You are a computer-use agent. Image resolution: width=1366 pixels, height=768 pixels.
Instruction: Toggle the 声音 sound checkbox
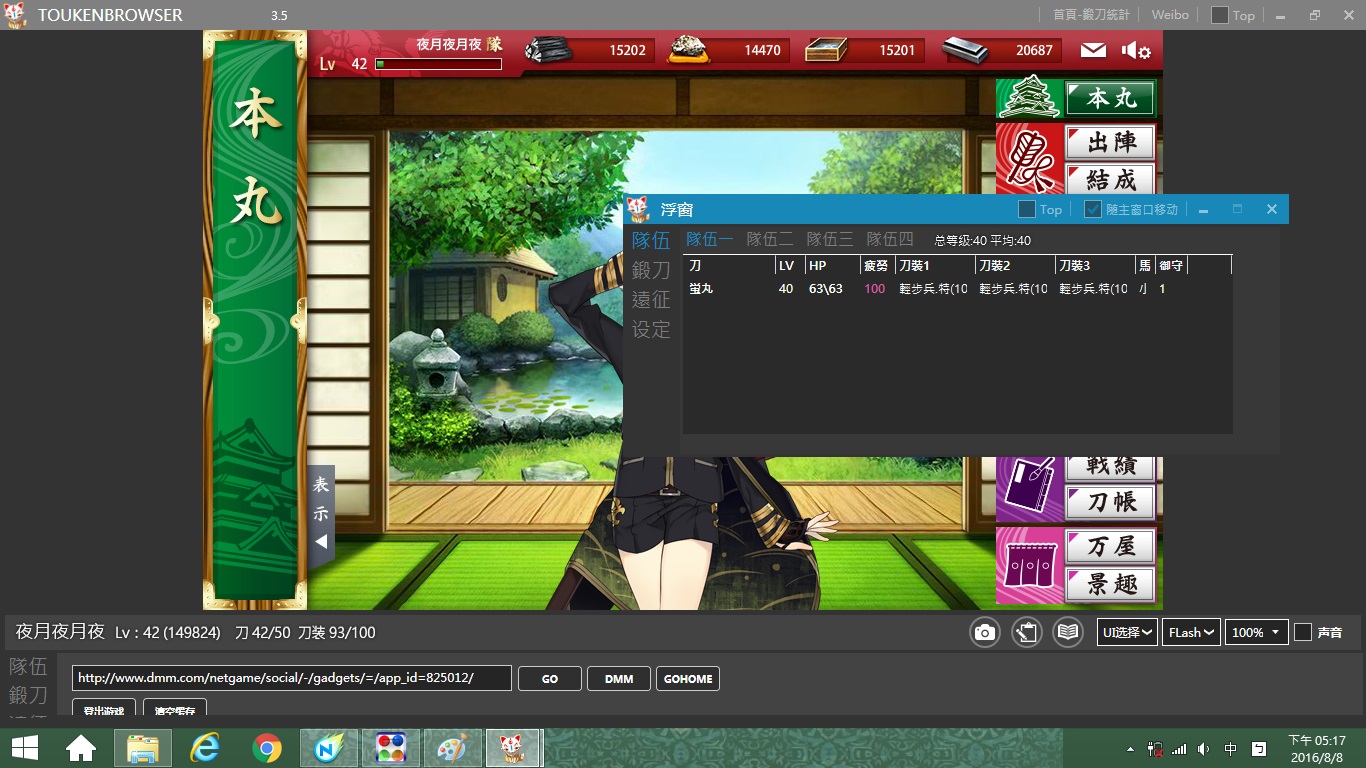tap(1303, 632)
